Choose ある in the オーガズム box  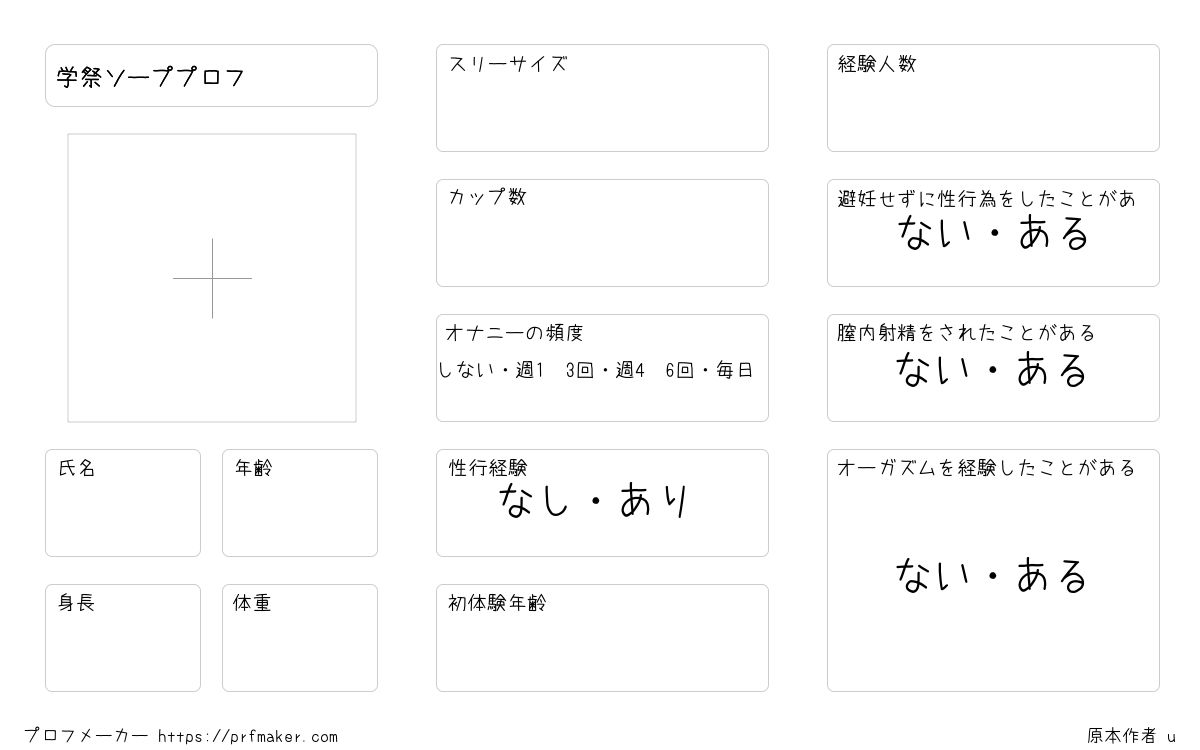coord(1053,576)
